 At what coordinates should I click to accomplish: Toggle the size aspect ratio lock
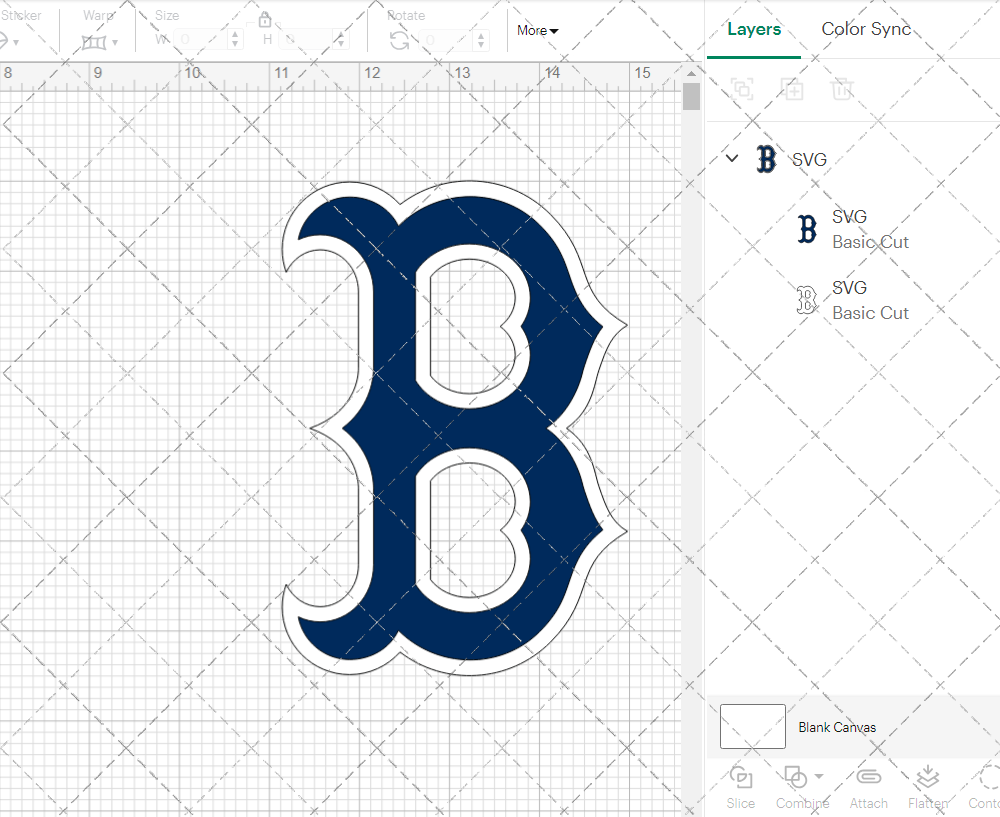tap(265, 20)
